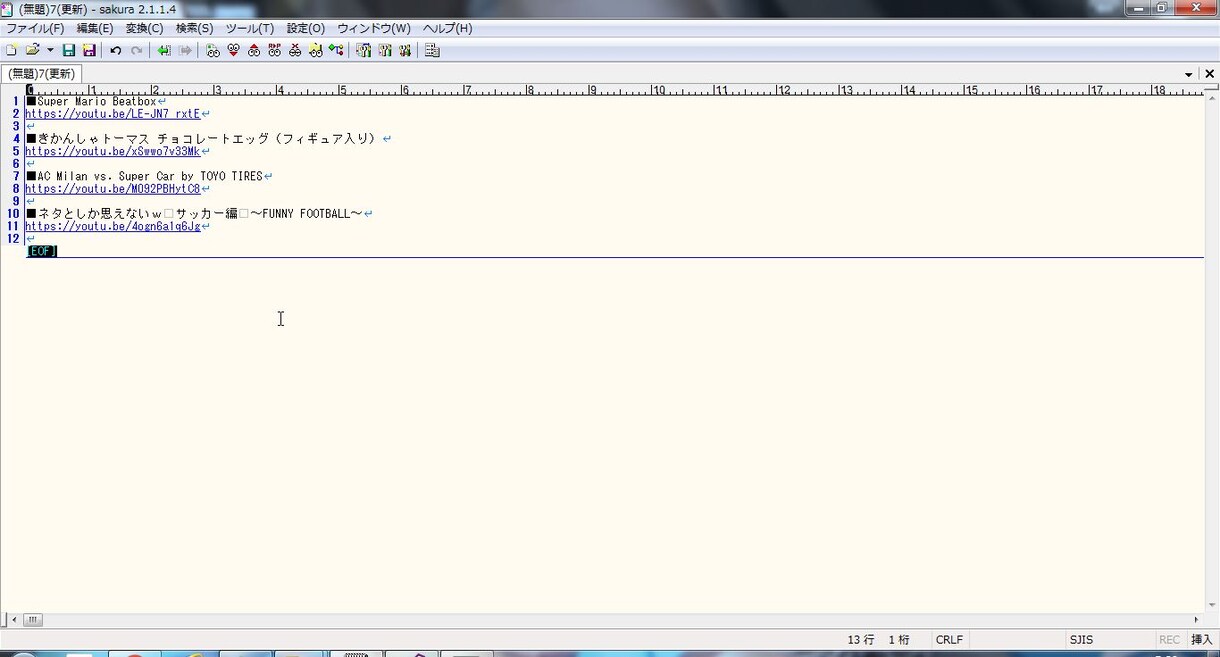Open the 設定(O) menu
This screenshot has width=1220, height=657.
tap(305, 28)
